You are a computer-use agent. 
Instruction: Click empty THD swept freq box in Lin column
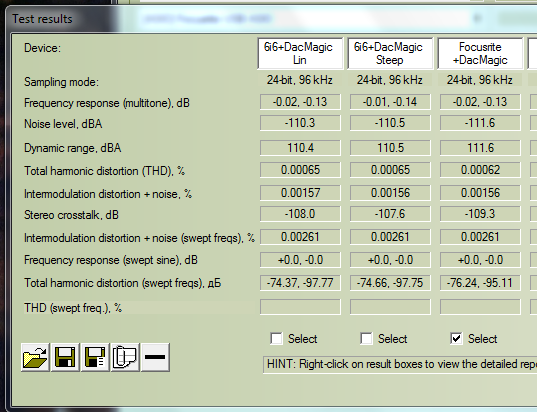point(300,307)
